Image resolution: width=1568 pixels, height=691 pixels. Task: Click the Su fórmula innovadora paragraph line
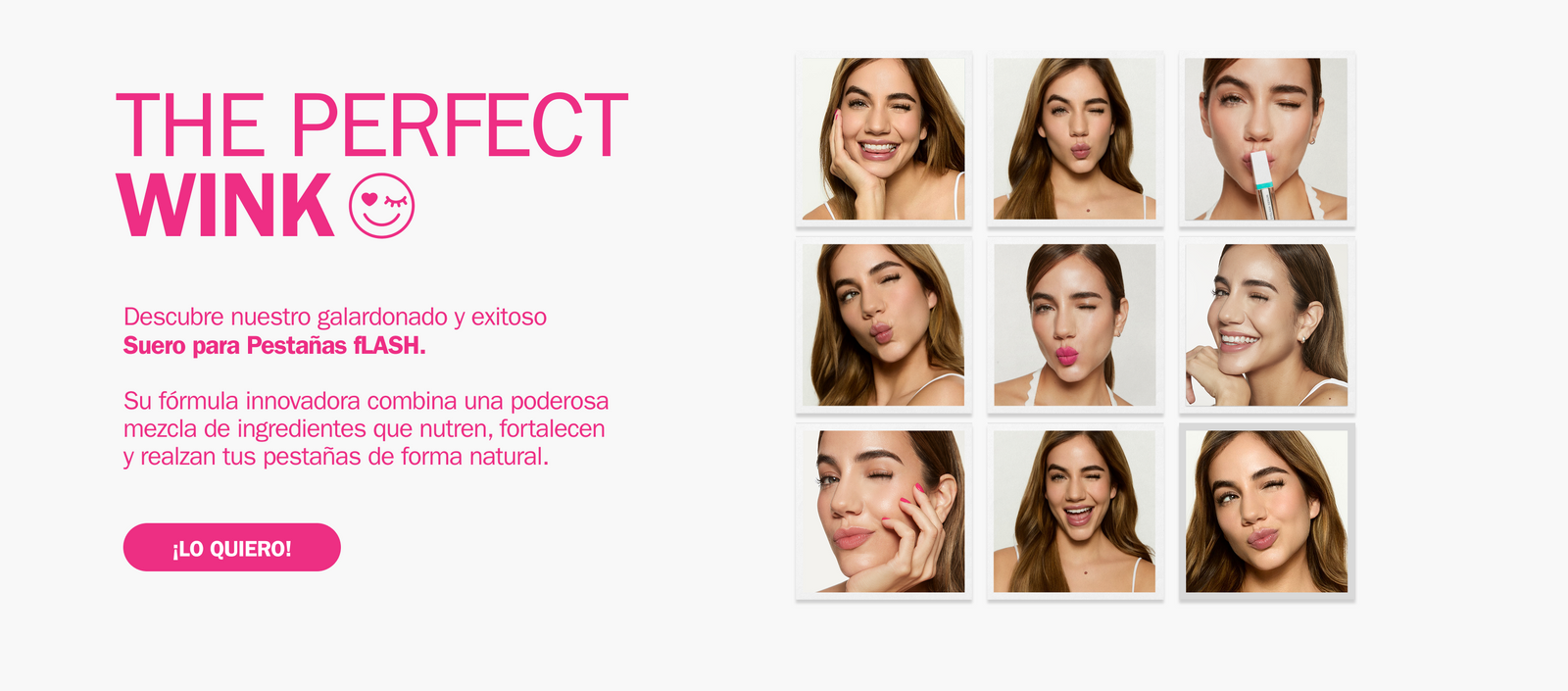pos(367,401)
